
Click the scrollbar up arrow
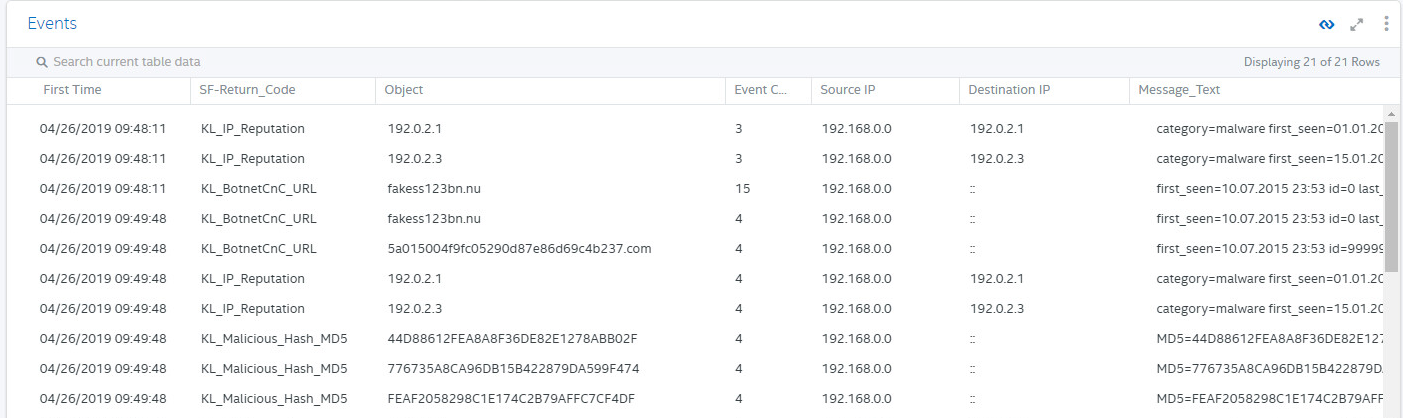1391,113
